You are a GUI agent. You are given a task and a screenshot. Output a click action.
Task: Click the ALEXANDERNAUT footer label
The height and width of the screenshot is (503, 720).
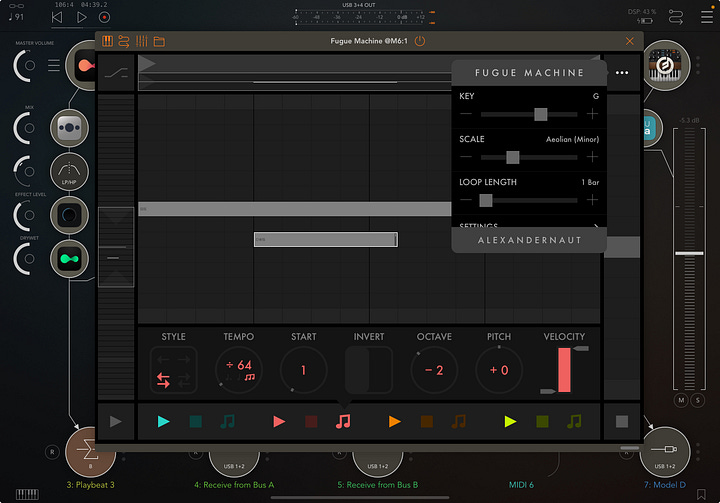point(529,240)
